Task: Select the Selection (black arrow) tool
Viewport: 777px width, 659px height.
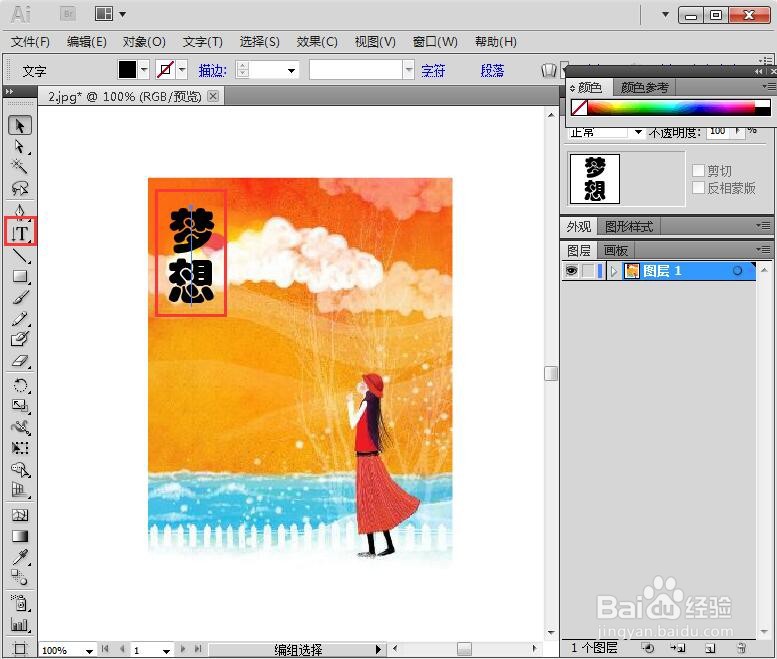Action: click(20, 125)
